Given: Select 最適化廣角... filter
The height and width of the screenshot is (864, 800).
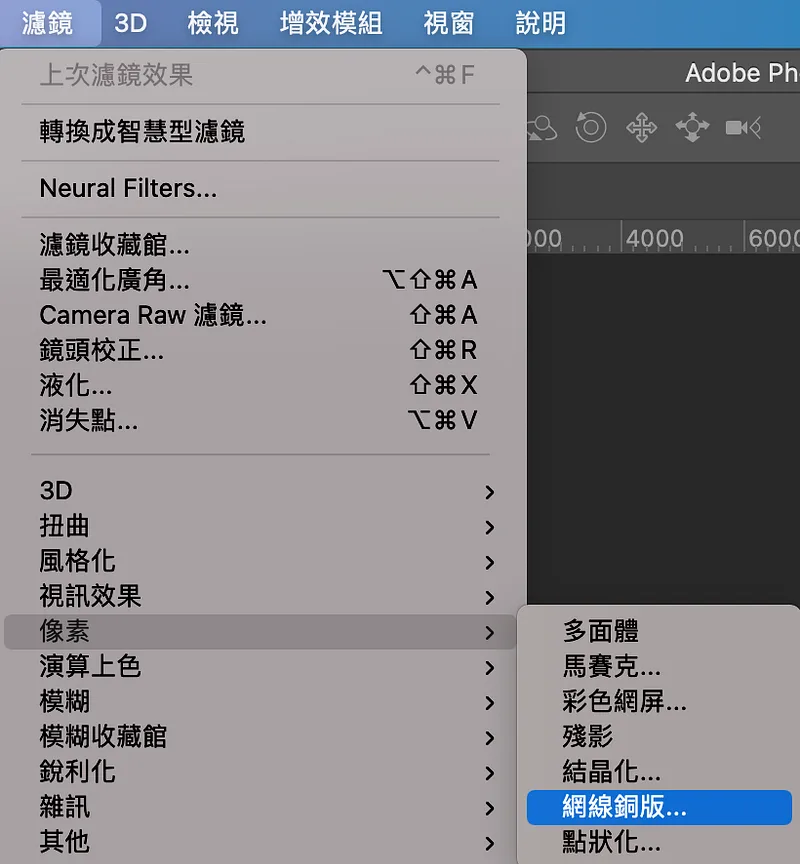Looking at the screenshot, I should click(x=263, y=280).
